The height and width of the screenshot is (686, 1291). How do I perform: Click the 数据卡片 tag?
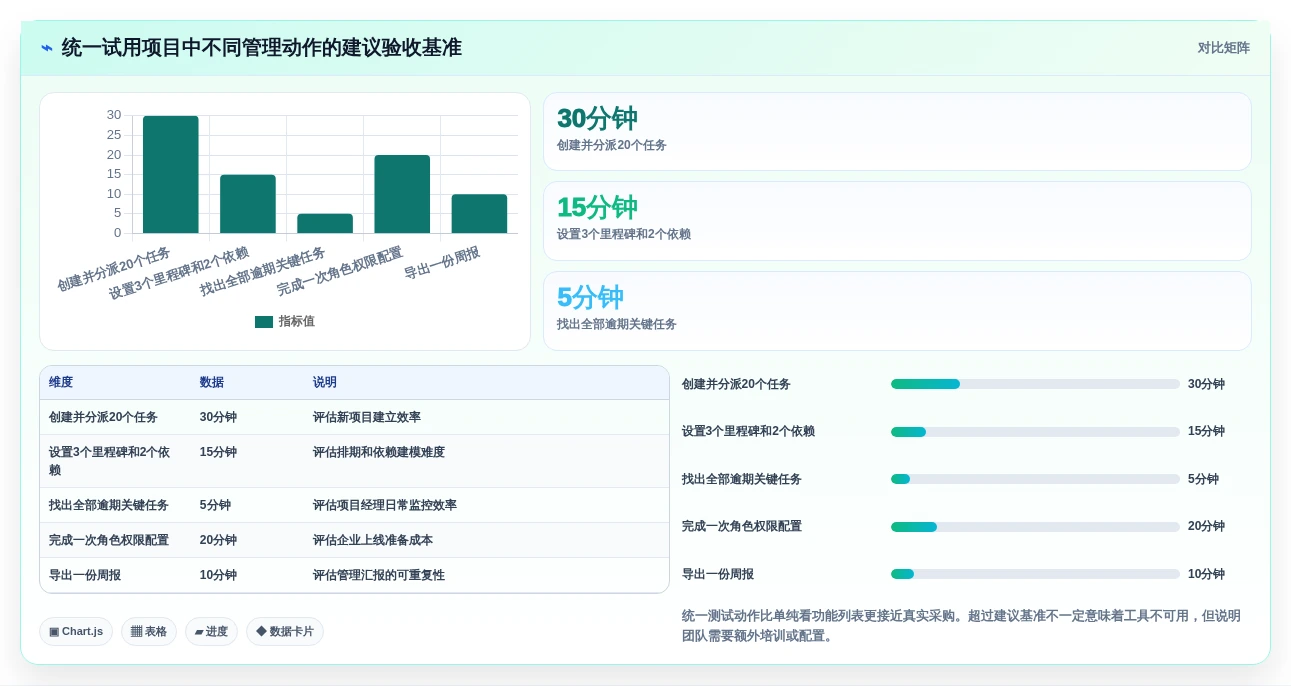[285, 632]
